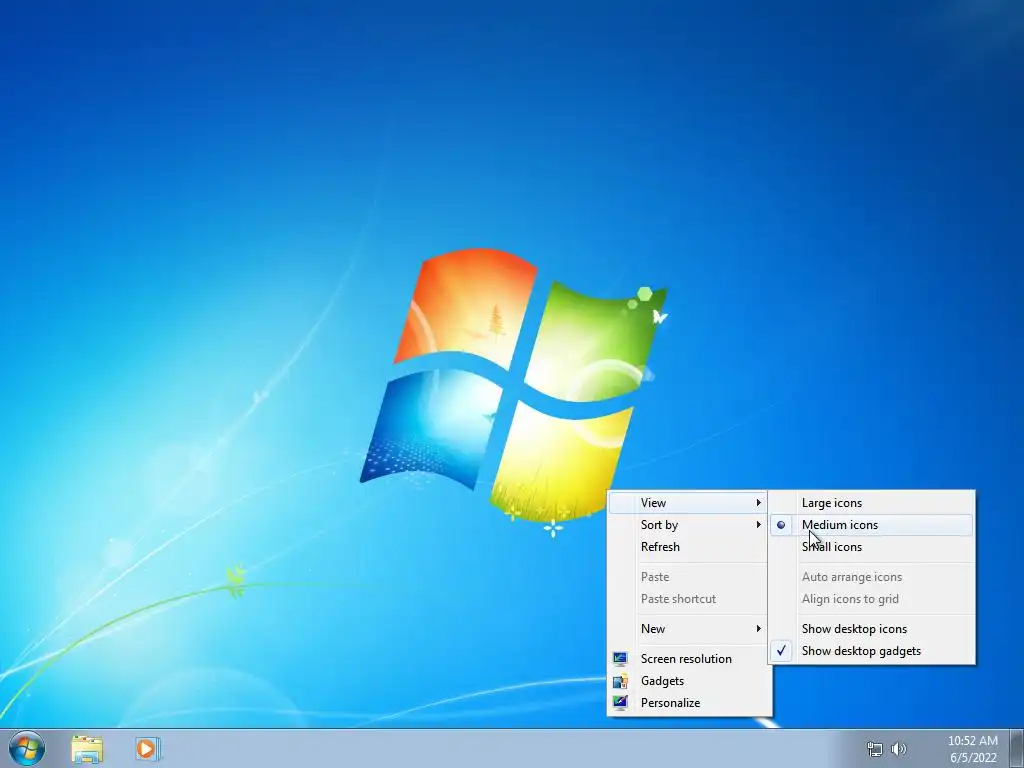Screen dimensions: 1024x768
Task: Click the Show desktop button
Action: (1017, 748)
